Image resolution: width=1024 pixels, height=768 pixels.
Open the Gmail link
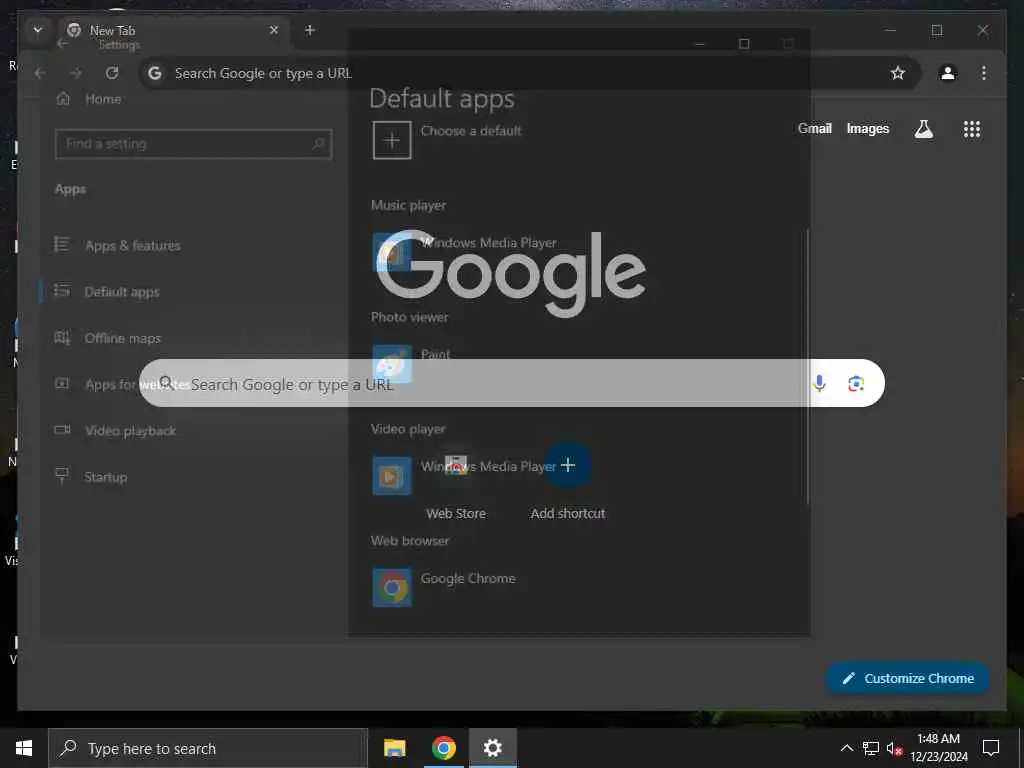(814, 129)
